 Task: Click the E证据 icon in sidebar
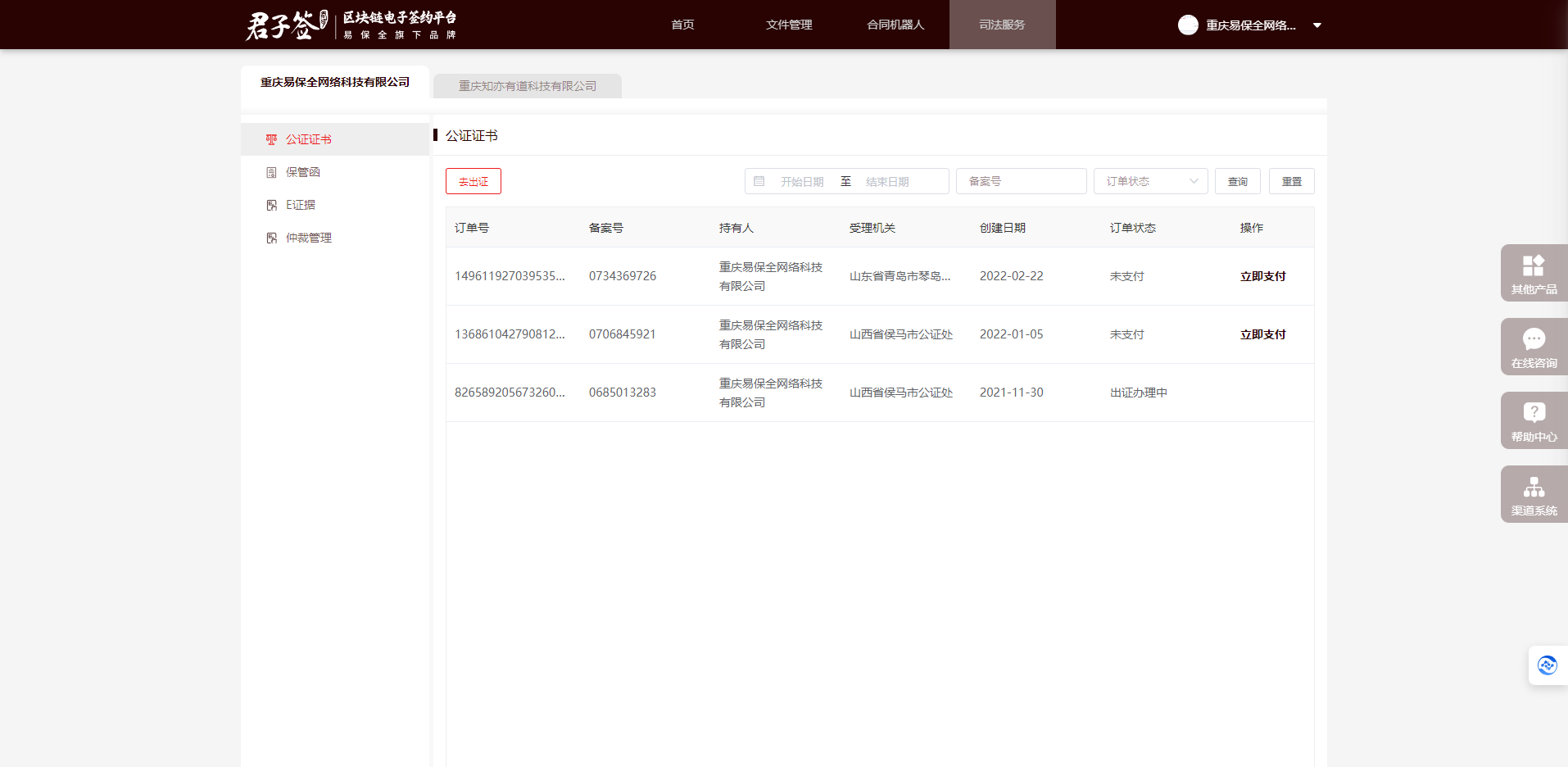coord(271,205)
